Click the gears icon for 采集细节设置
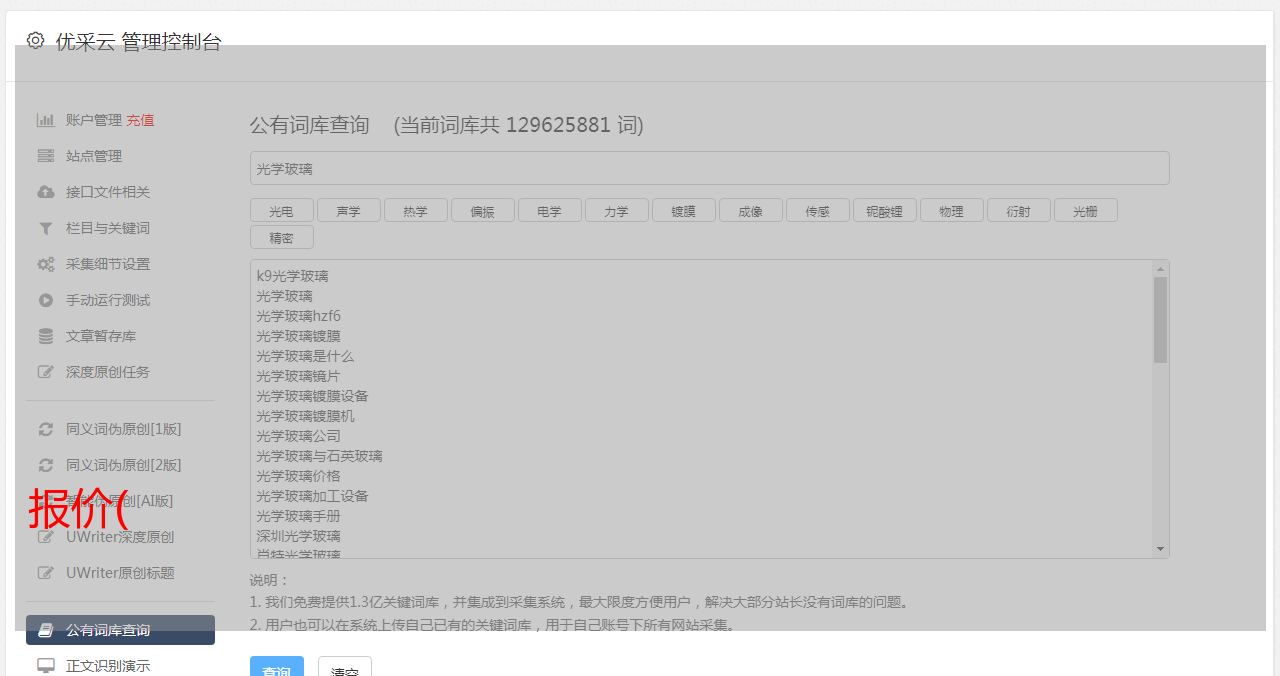Screen dimensions: 1280x676 pyautogui.click(x=46, y=264)
